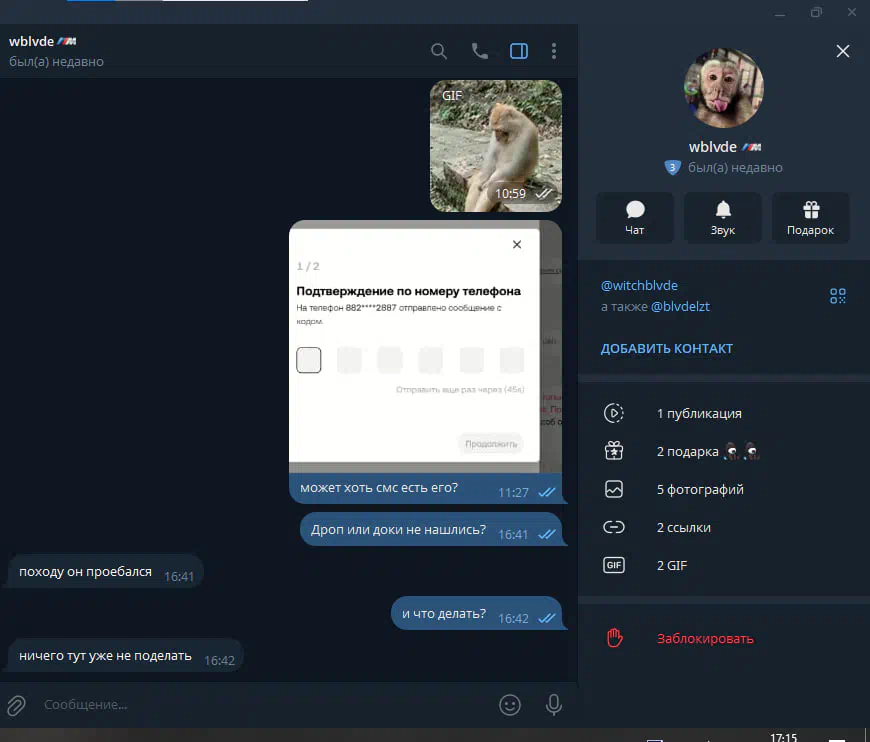Attach a file with the paperclip icon
The width and height of the screenshot is (870, 742).
coord(16,705)
